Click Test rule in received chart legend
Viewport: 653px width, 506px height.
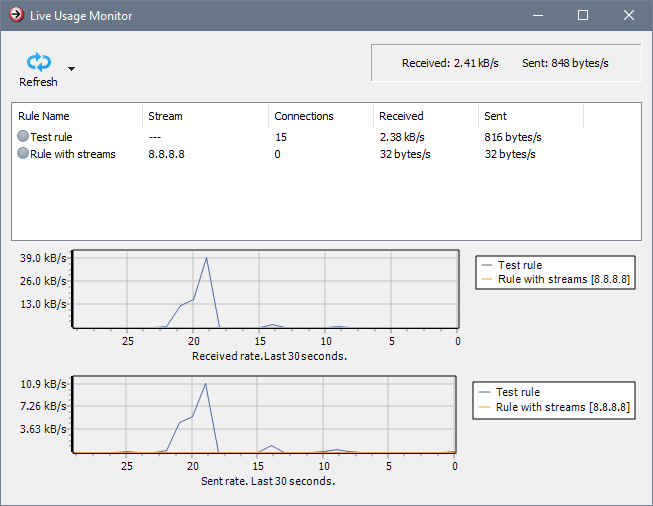click(520, 265)
